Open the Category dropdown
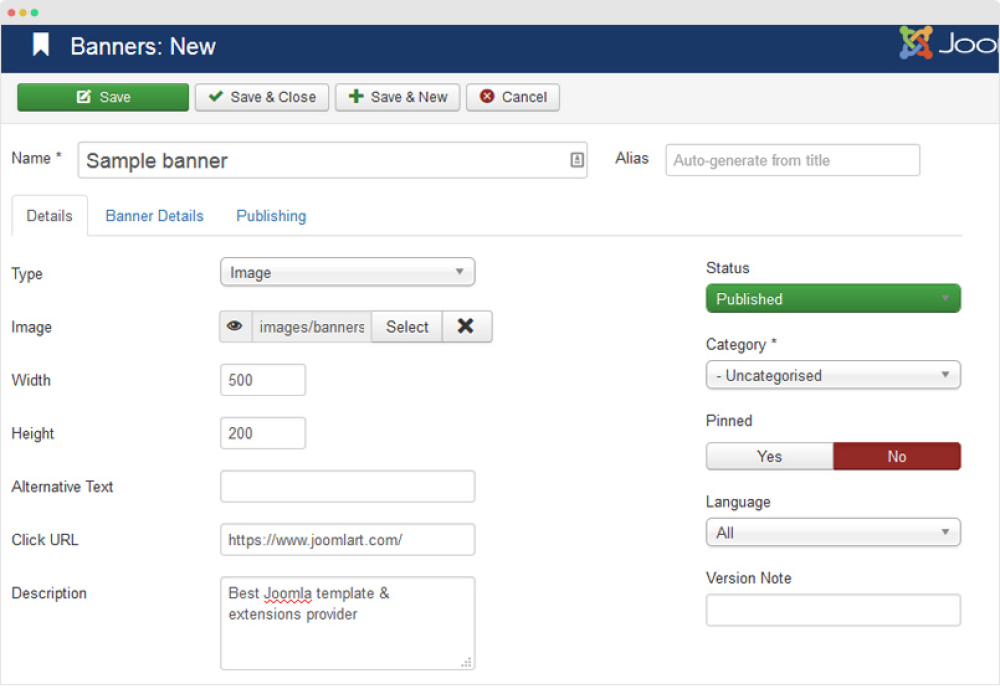This screenshot has width=1000, height=689. (832, 376)
